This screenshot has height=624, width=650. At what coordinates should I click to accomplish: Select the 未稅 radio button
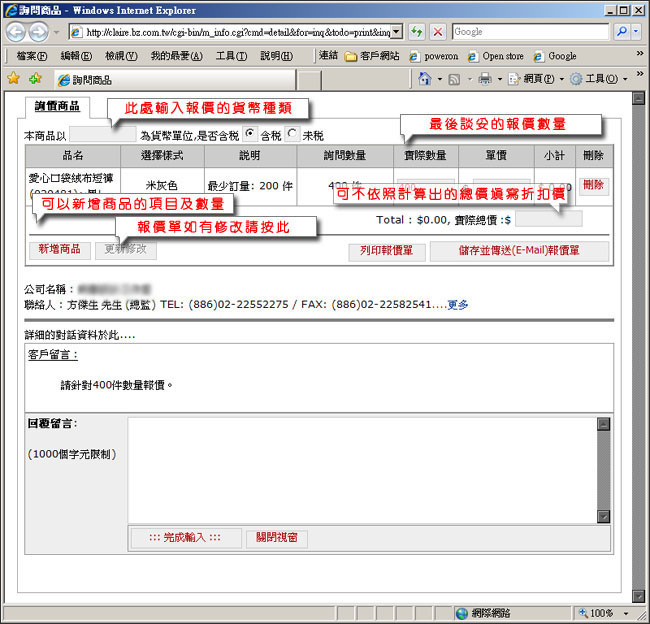click(x=292, y=134)
